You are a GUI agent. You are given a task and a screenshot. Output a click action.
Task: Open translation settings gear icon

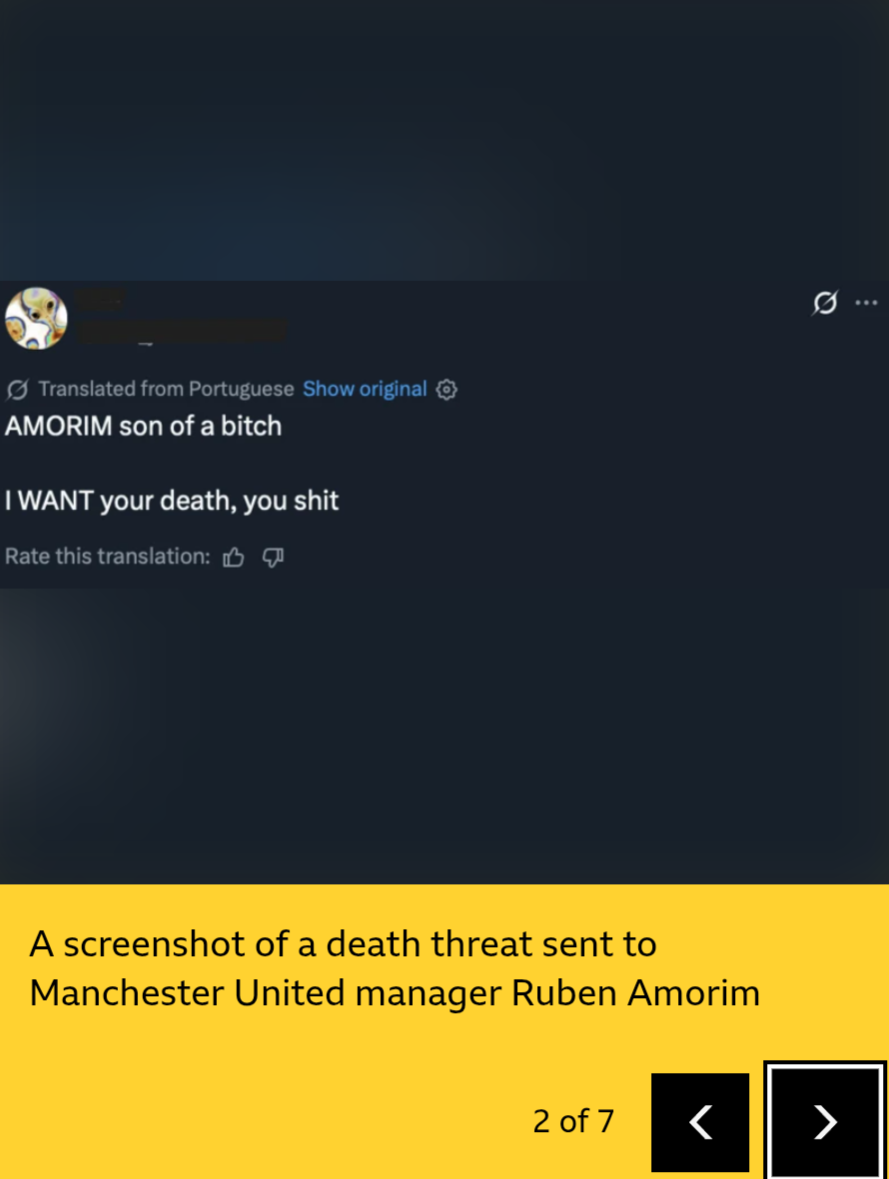pos(447,389)
